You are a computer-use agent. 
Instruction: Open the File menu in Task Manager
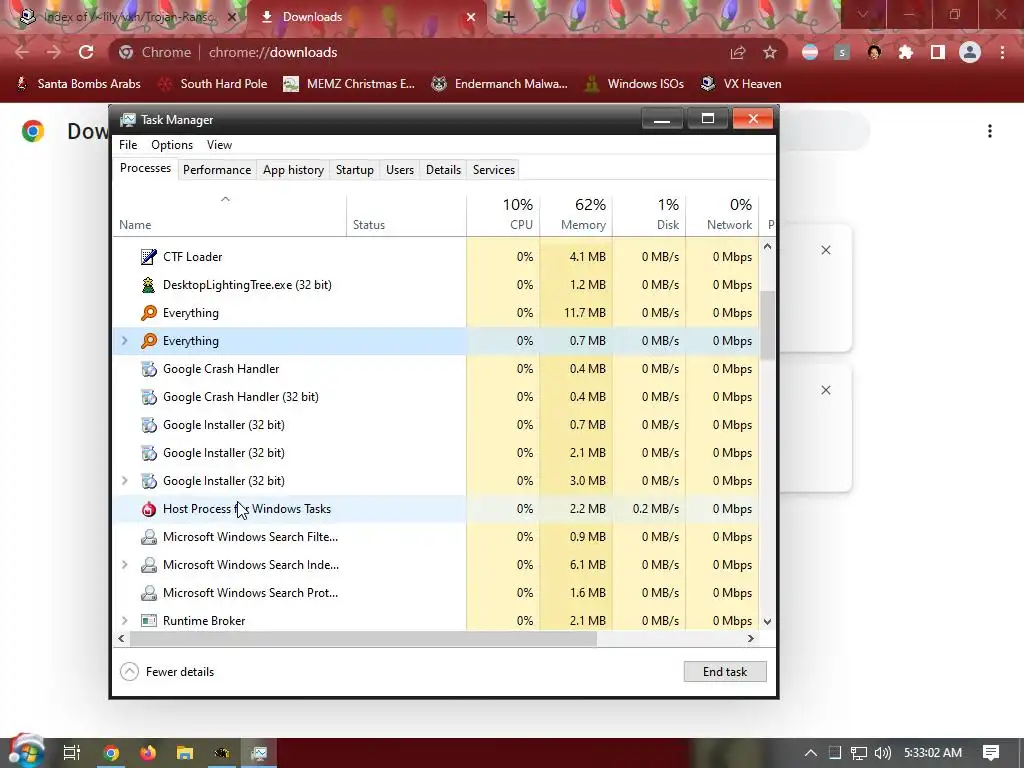[128, 145]
